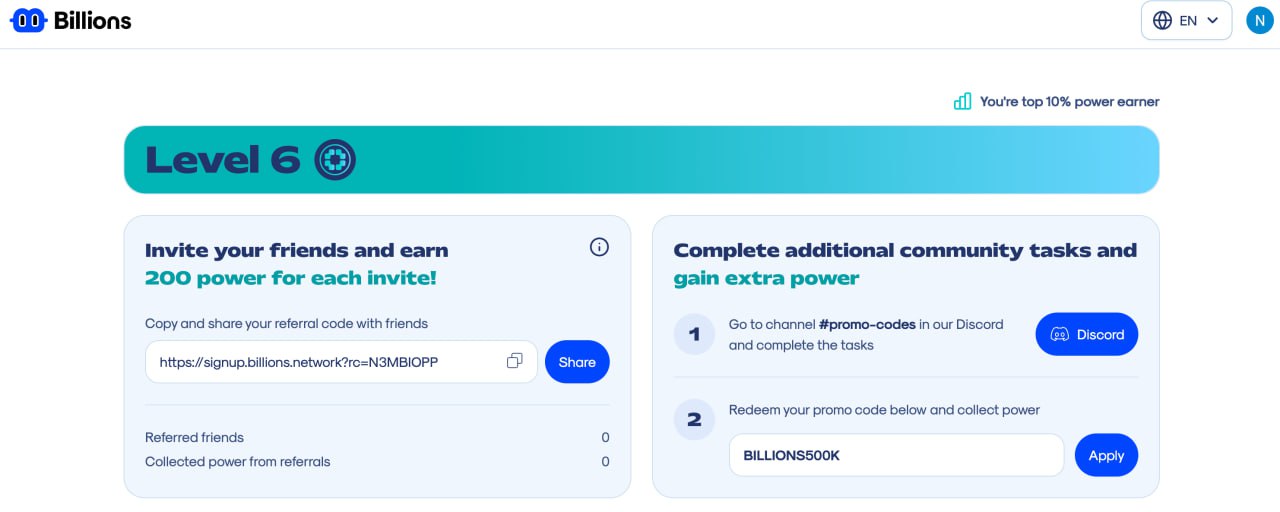The width and height of the screenshot is (1280, 512).
Task: Share the referral code with Share button
Action: pos(577,362)
